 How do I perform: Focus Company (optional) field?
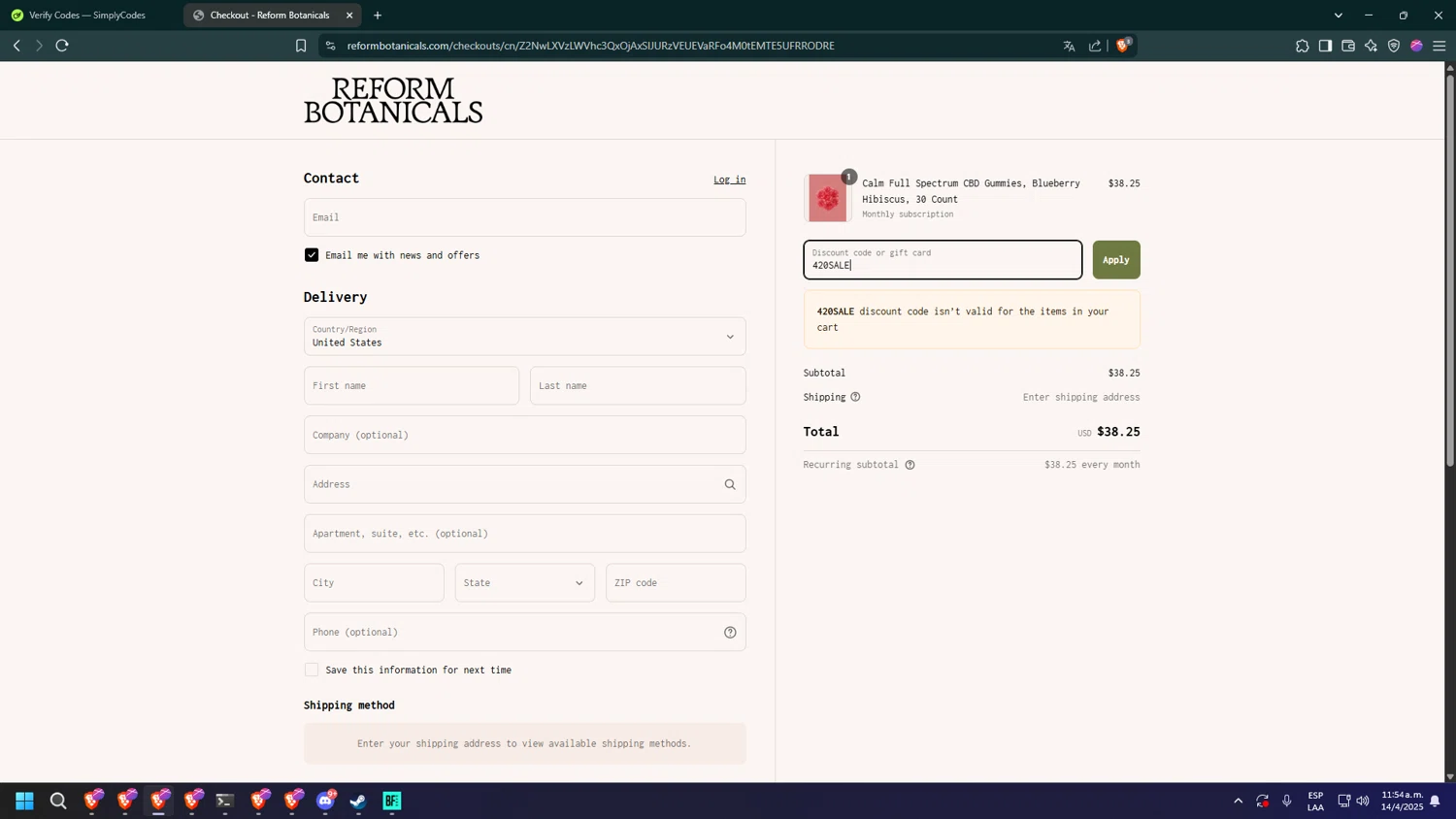(x=524, y=436)
